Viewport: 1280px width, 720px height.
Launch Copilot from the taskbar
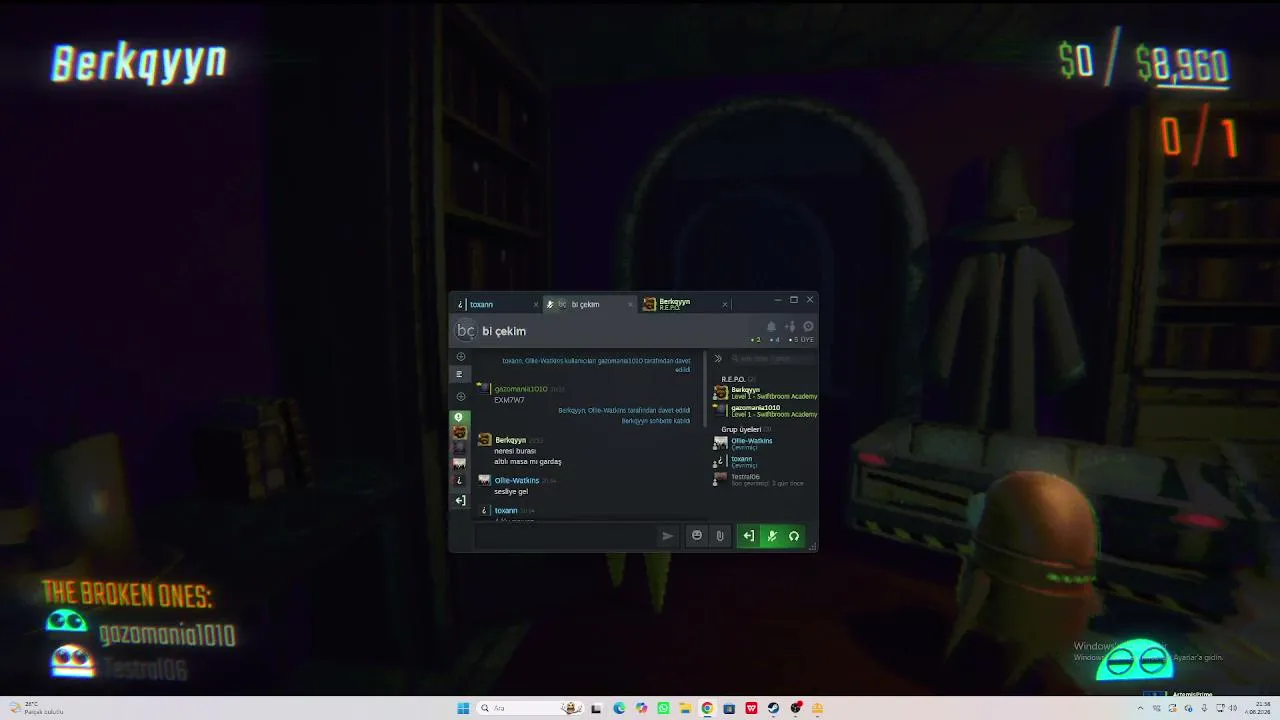tap(641, 708)
